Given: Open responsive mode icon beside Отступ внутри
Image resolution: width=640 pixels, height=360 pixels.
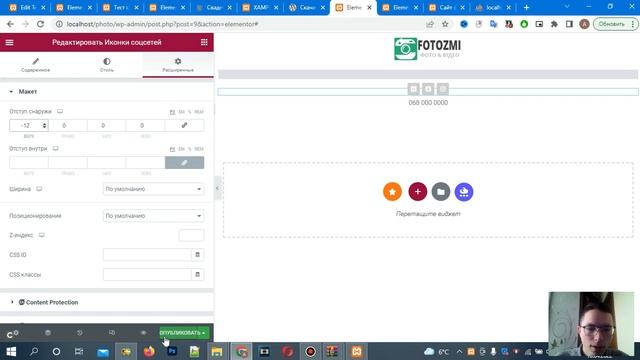Looking at the screenshot, I should pos(56,149).
